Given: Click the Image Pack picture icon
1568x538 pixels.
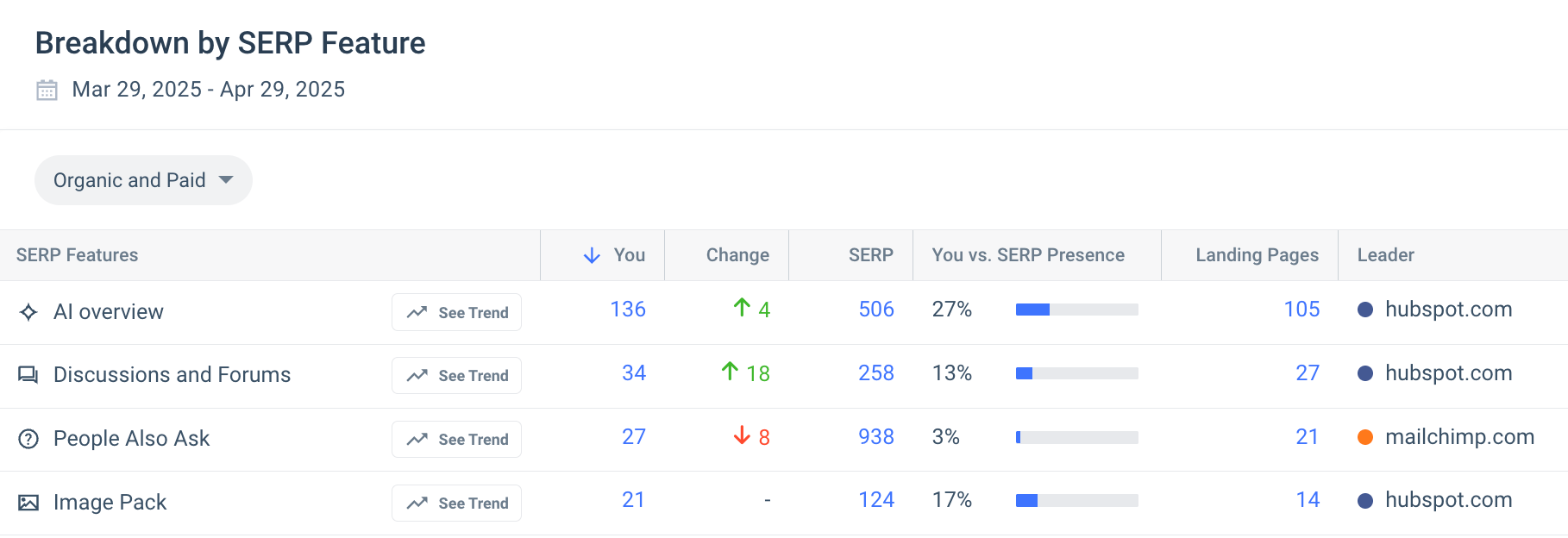Looking at the screenshot, I should click(x=28, y=501).
